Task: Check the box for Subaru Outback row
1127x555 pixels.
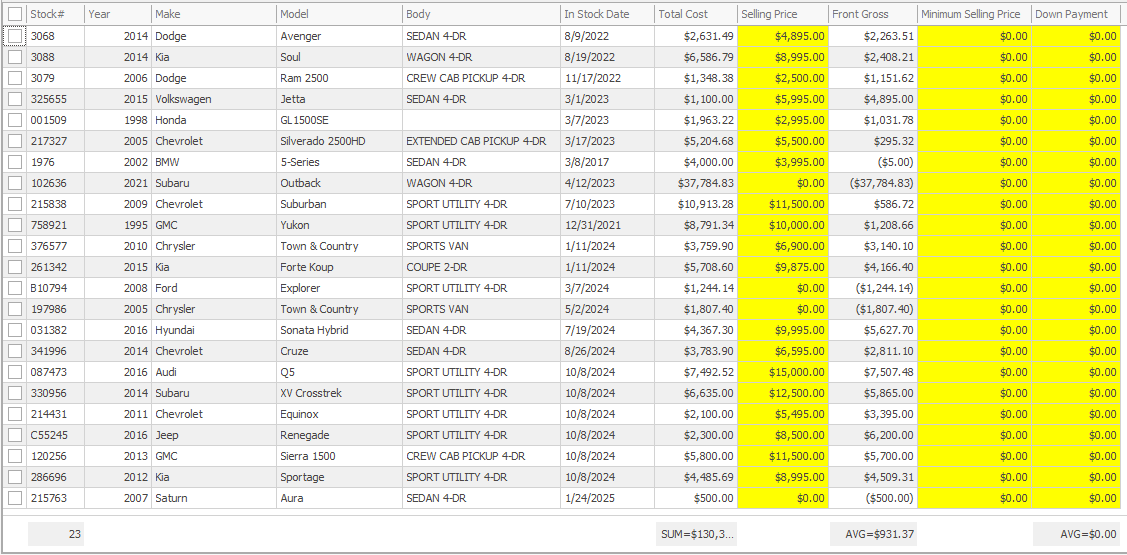Action: 15,183
